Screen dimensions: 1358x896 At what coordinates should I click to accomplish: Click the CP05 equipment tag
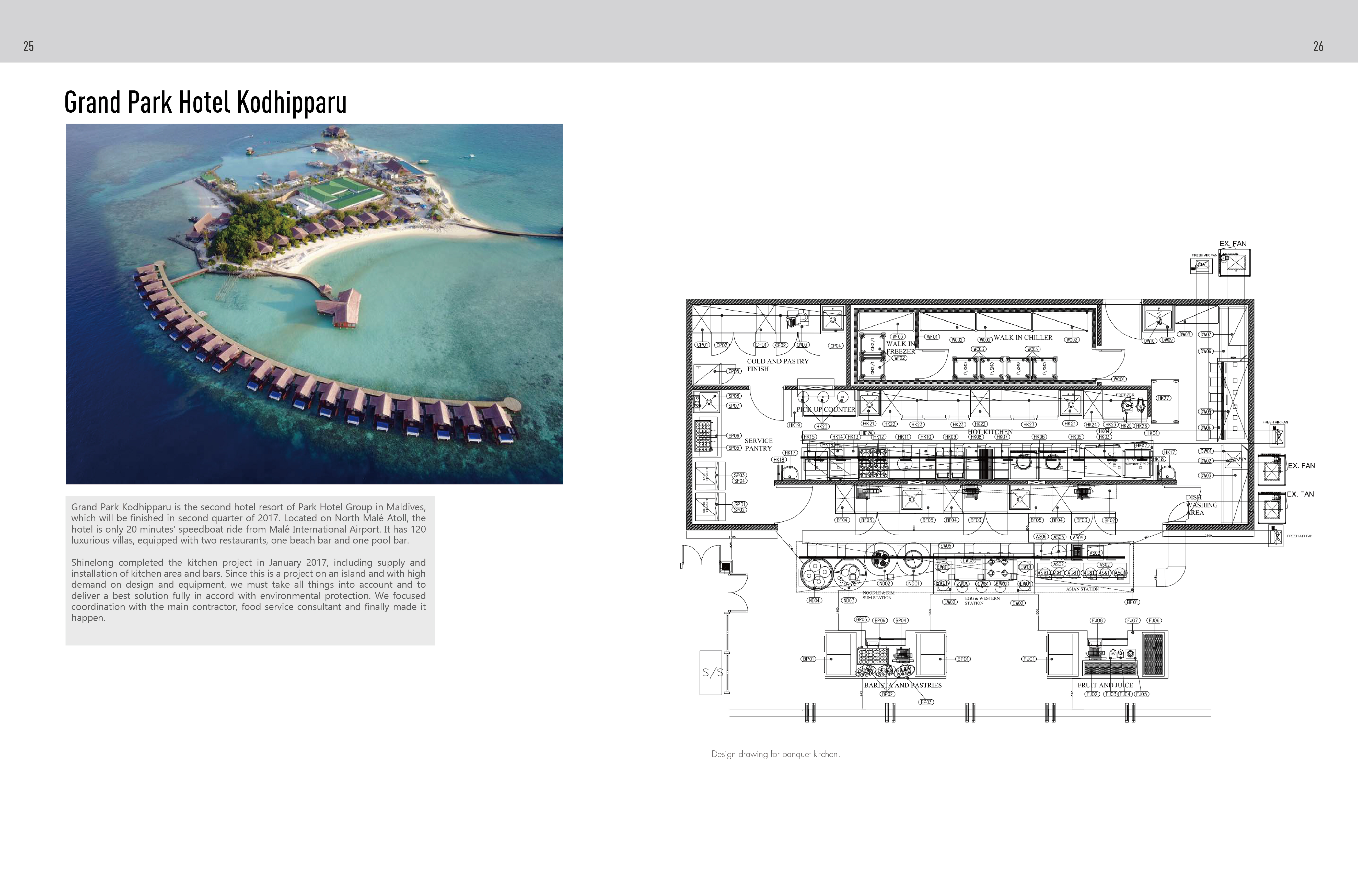click(734, 371)
